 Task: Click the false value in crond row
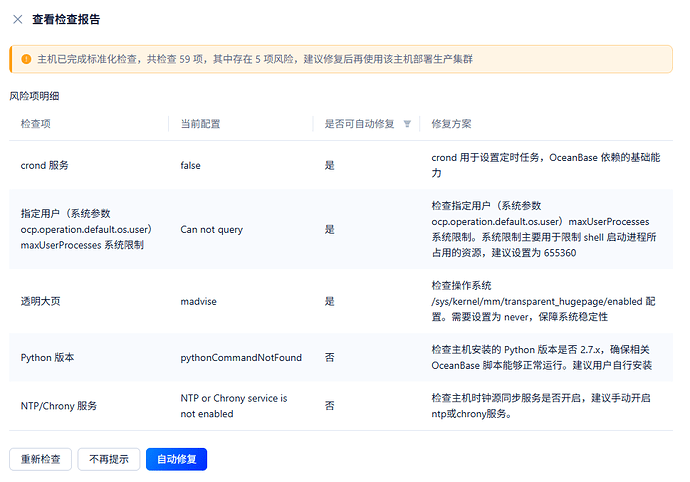[190, 166]
